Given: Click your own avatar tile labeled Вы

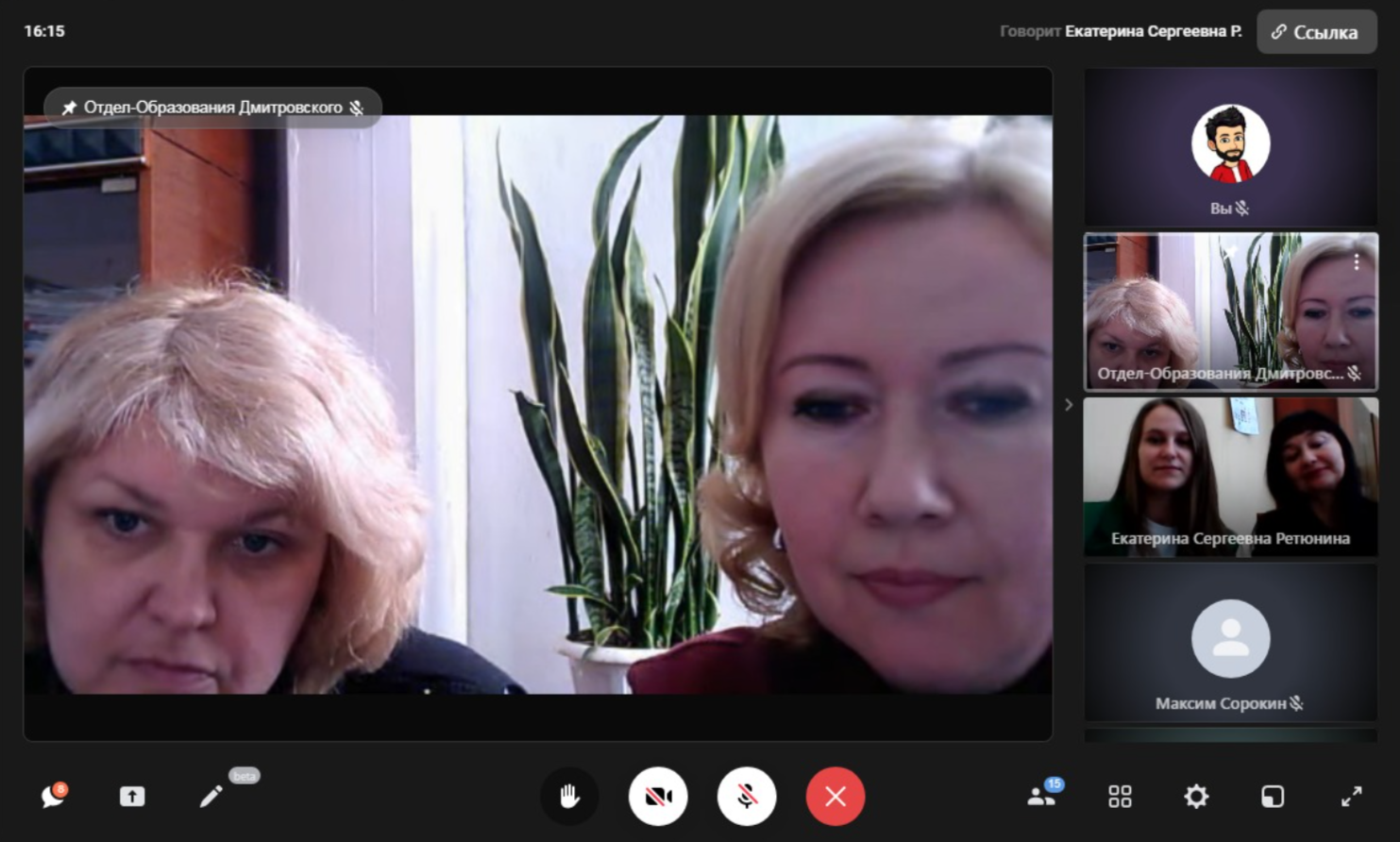Looking at the screenshot, I should pyautogui.click(x=1230, y=146).
